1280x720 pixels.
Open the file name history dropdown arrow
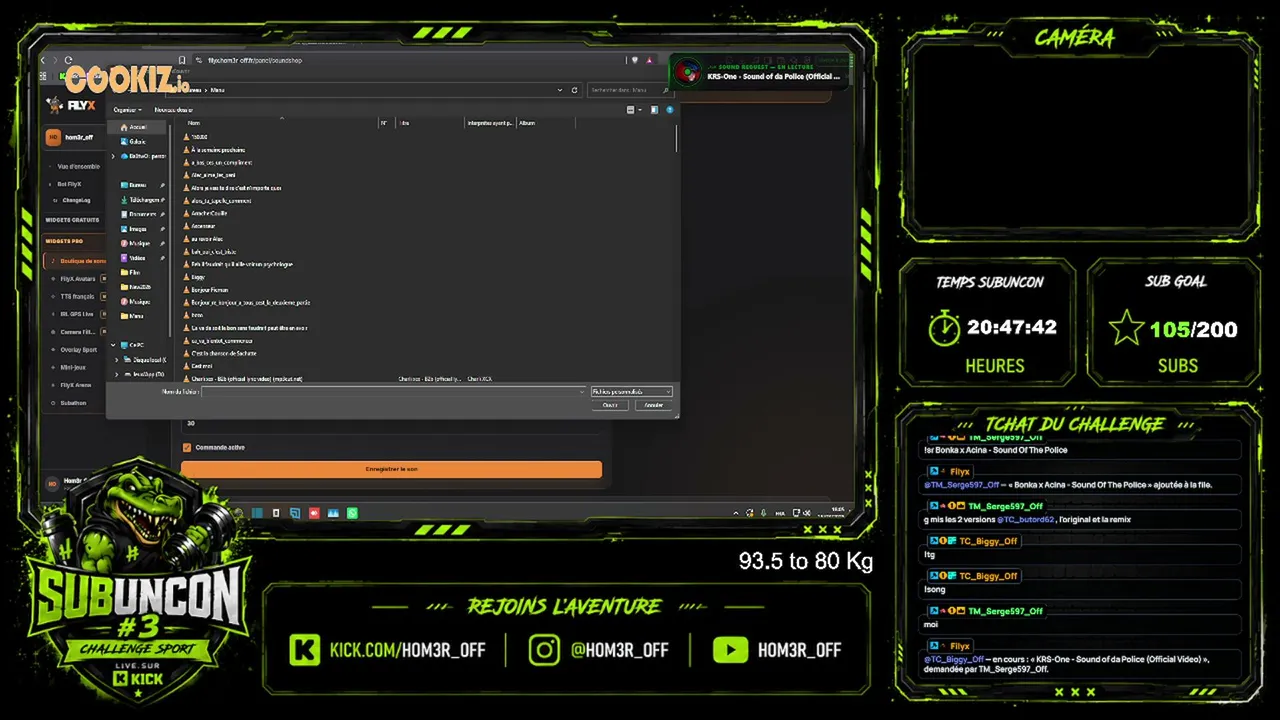581,392
